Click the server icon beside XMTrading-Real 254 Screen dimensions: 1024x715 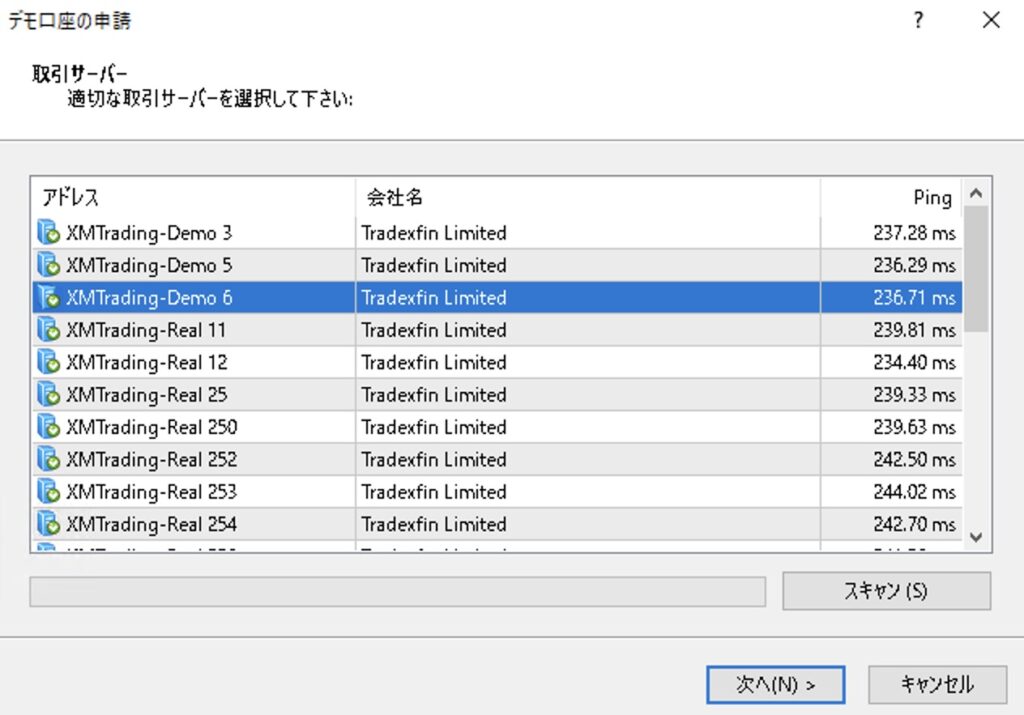click(x=48, y=524)
